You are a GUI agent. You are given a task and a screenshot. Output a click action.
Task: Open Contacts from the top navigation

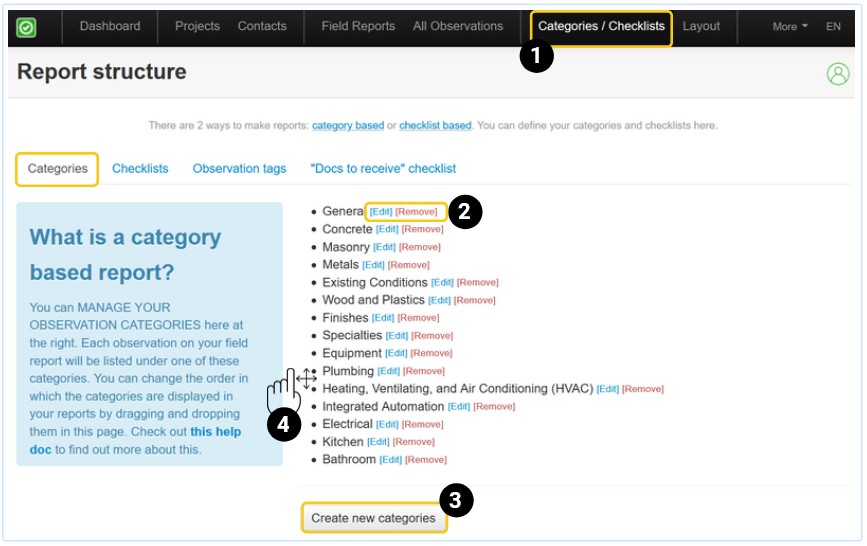[262, 26]
